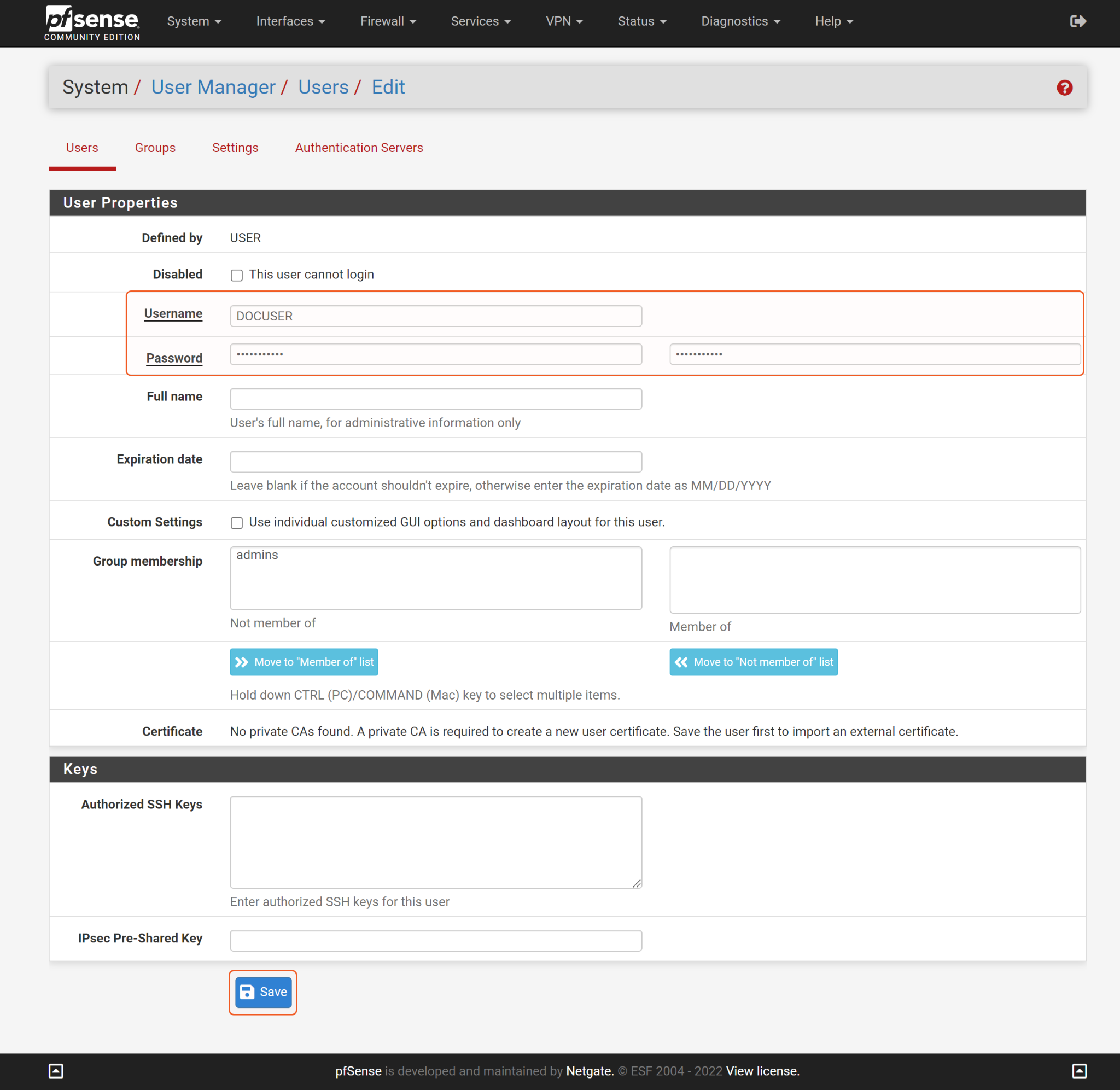Expand the Diagnostics dropdown menu
The width and height of the screenshot is (1120, 1090).
pos(740,21)
